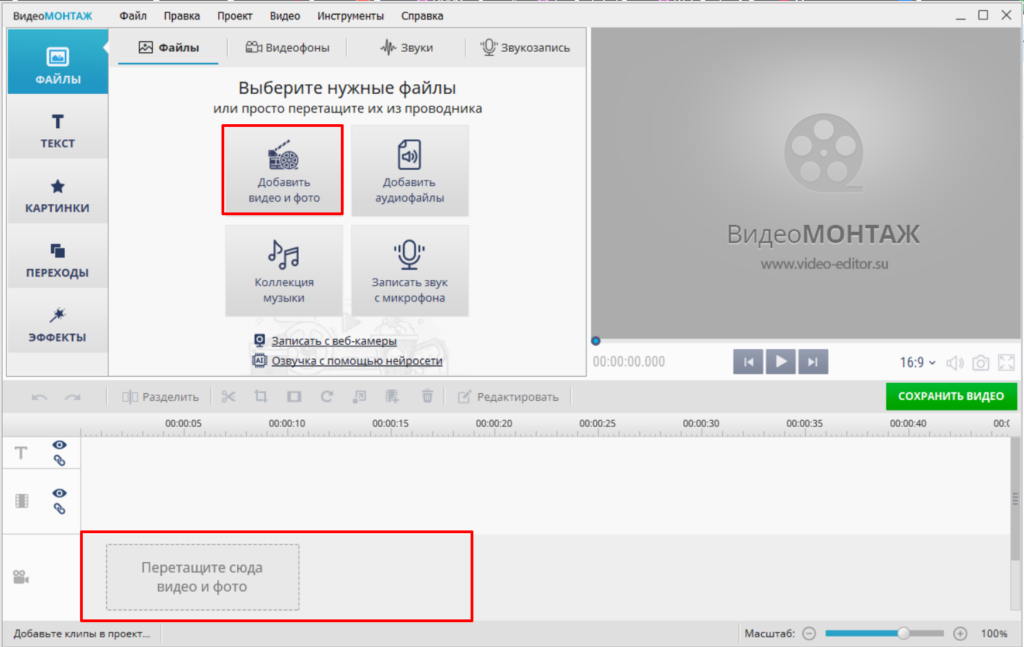Click the zoom out minus icon
Viewport: 1024px width, 647px height.
click(x=809, y=633)
